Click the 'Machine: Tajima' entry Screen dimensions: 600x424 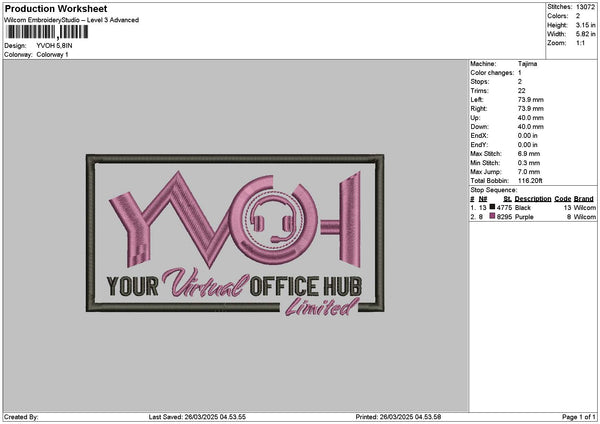504,64
